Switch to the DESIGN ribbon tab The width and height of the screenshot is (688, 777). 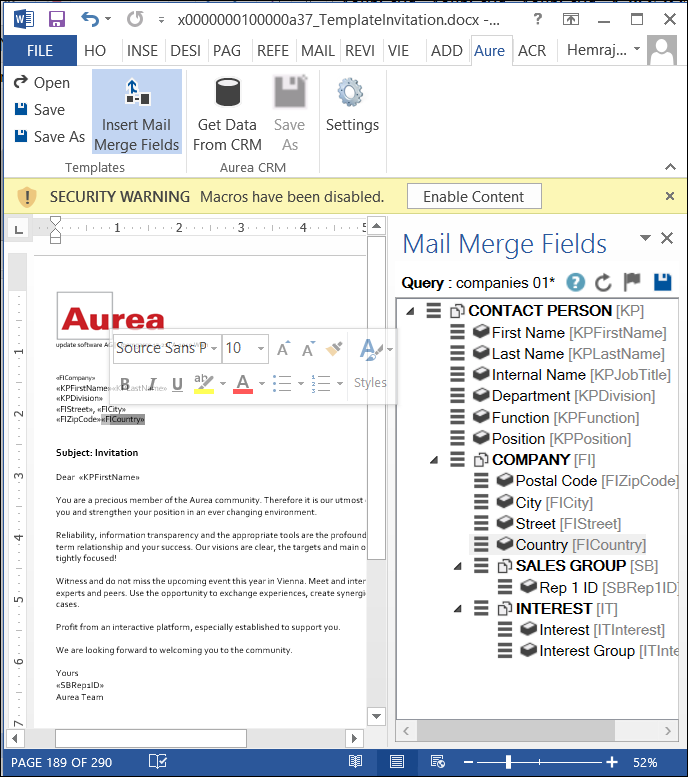tap(185, 51)
